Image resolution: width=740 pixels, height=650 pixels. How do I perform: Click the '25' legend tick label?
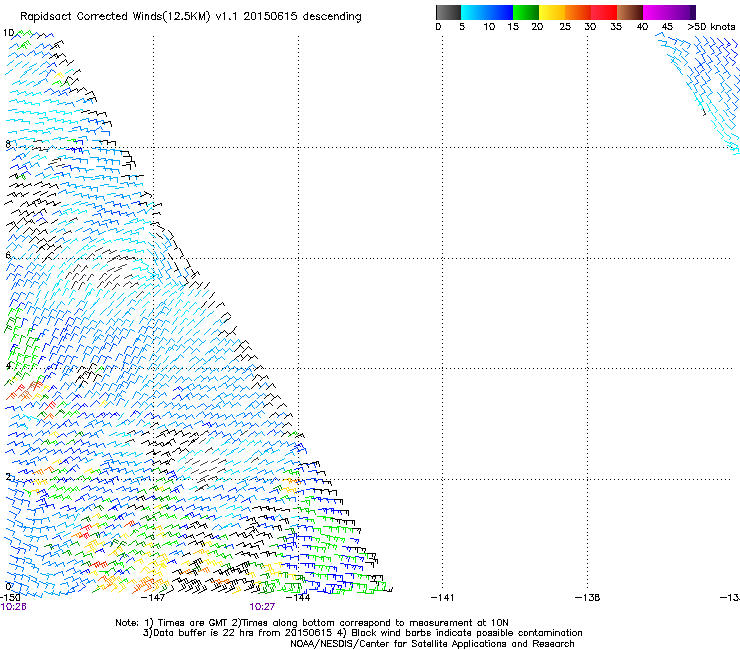click(565, 27)
